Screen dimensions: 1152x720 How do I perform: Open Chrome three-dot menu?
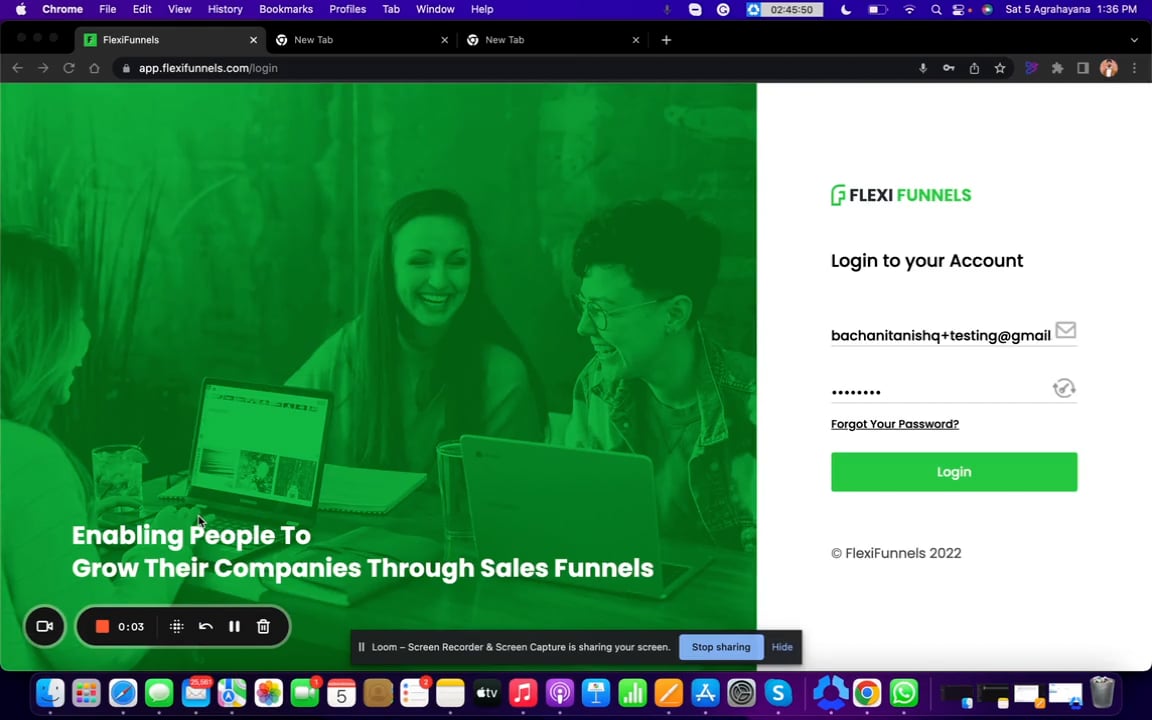click(x=1134, y=68)
